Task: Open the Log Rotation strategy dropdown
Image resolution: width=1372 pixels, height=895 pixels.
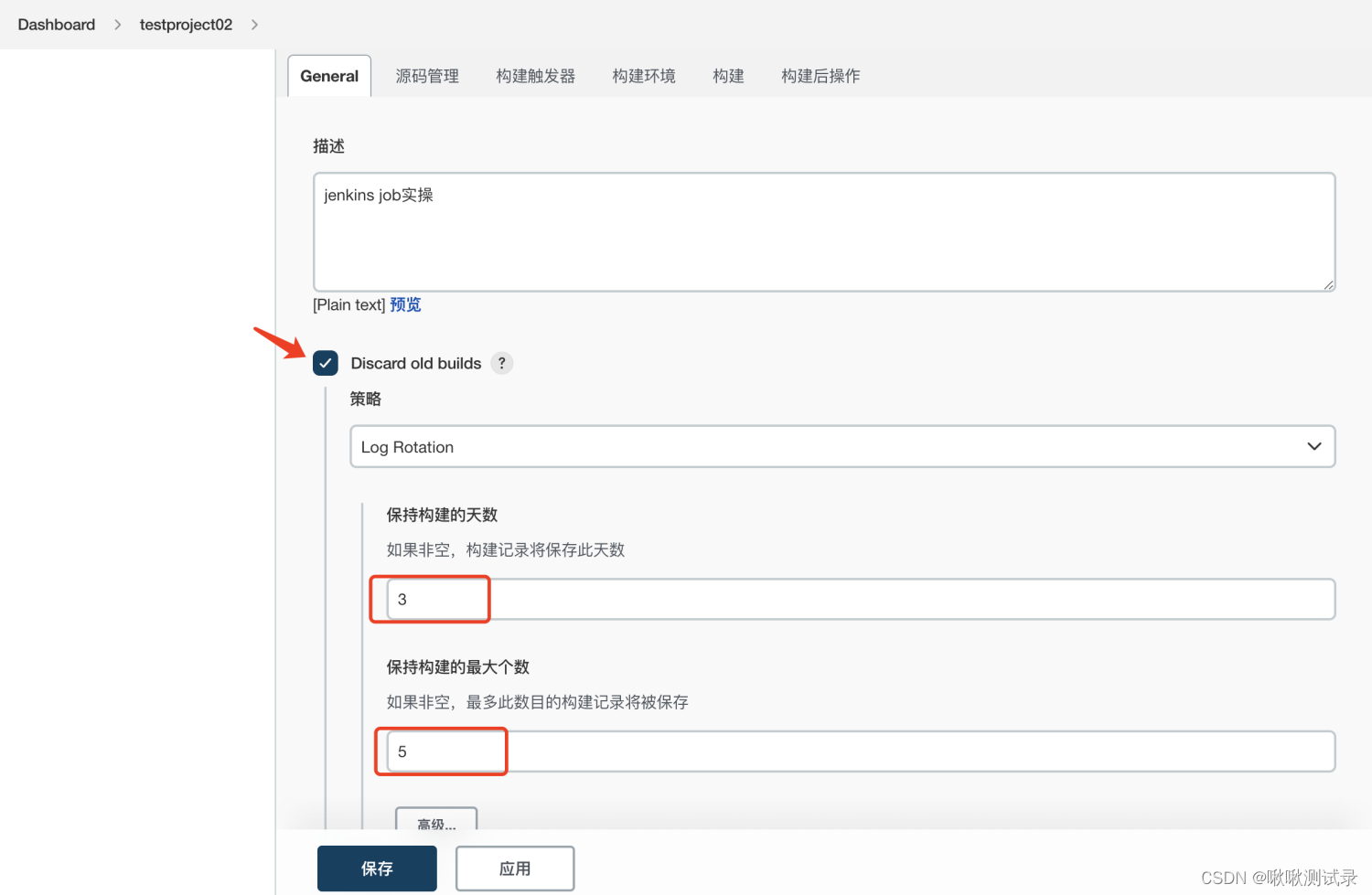Action: tap(842, 446)
